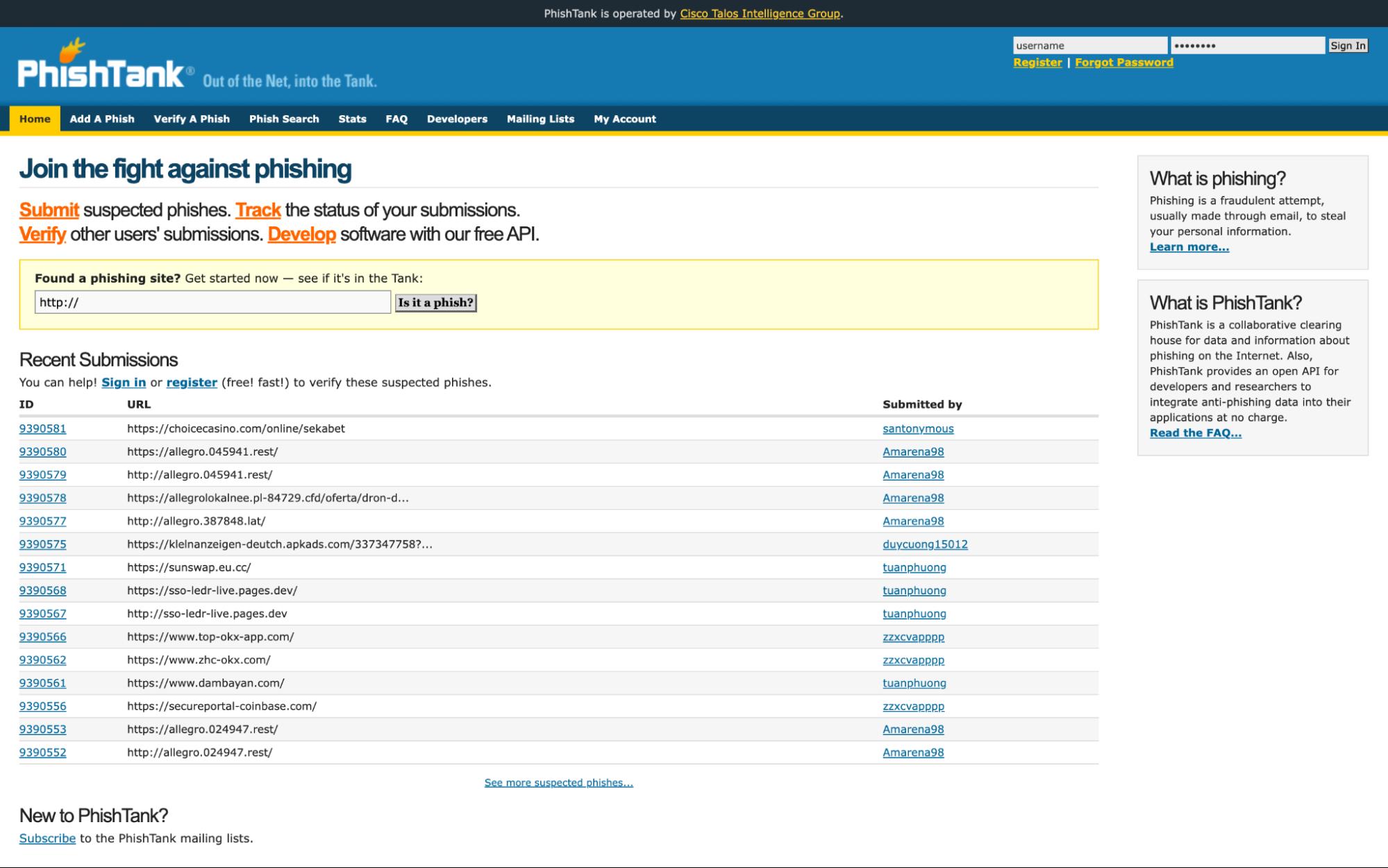Follow the Submit suspected phishes link
1388x868 pixels.
(x=49, y=210)
